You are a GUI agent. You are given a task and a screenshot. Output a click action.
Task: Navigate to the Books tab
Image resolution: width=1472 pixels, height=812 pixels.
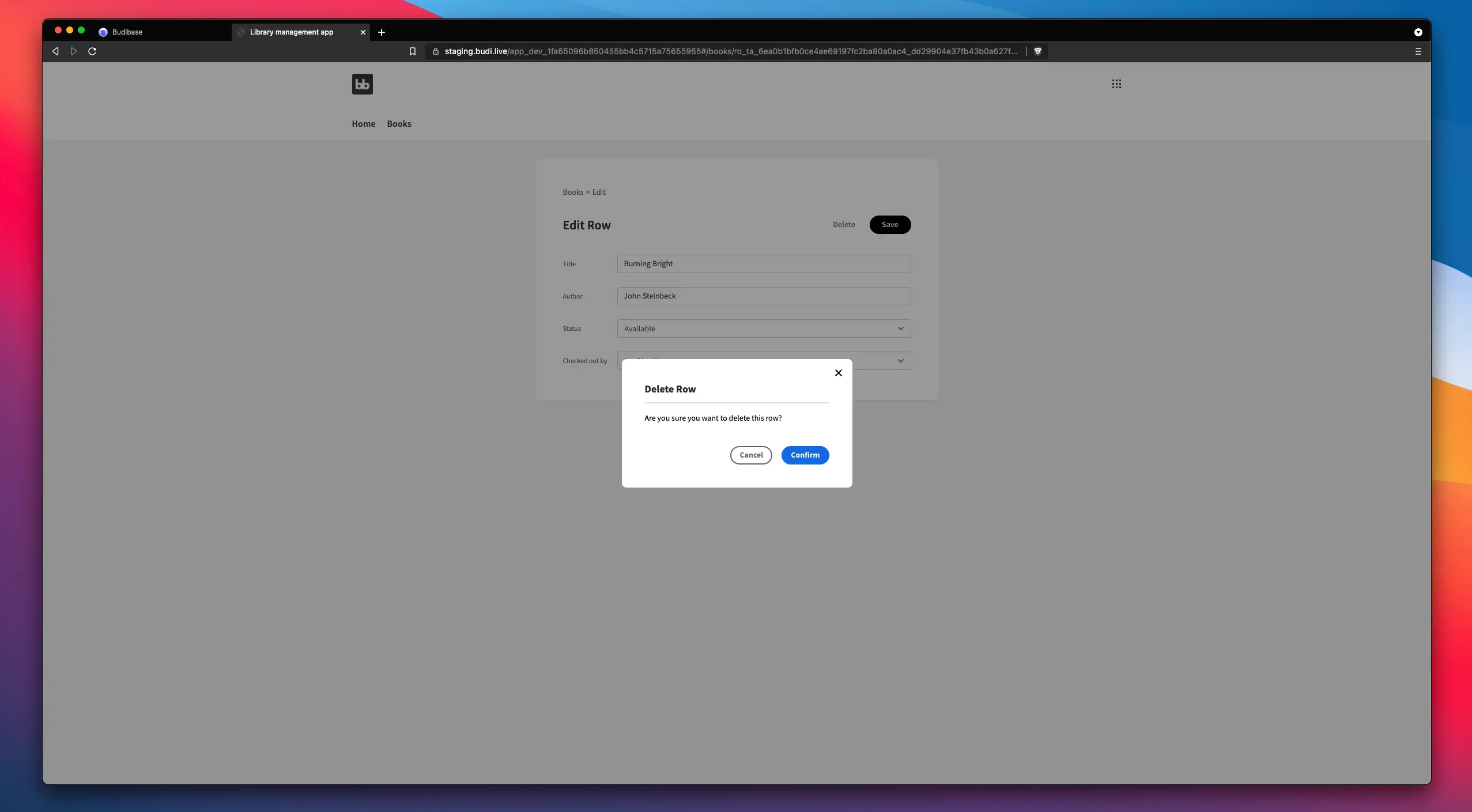(399, 123)
